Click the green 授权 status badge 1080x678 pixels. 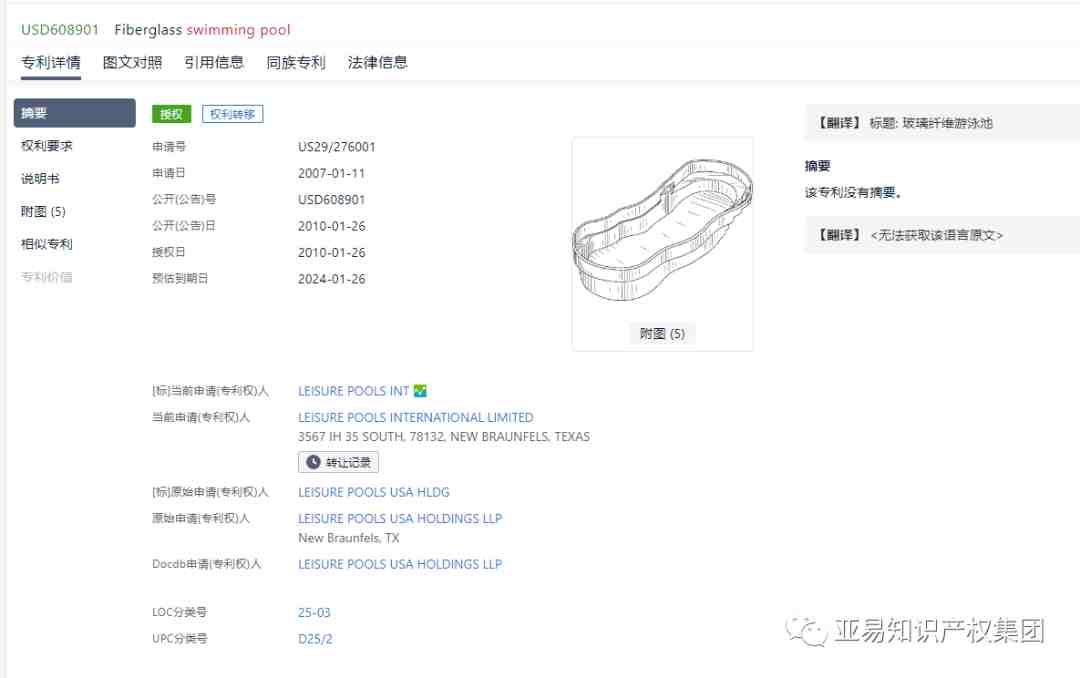[x=172, y=114]
